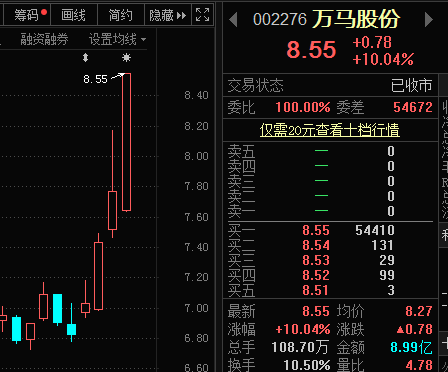Click the 换手 value 10.50%
The width and height of the screenshot is (448, 372).
coord(307,365)
